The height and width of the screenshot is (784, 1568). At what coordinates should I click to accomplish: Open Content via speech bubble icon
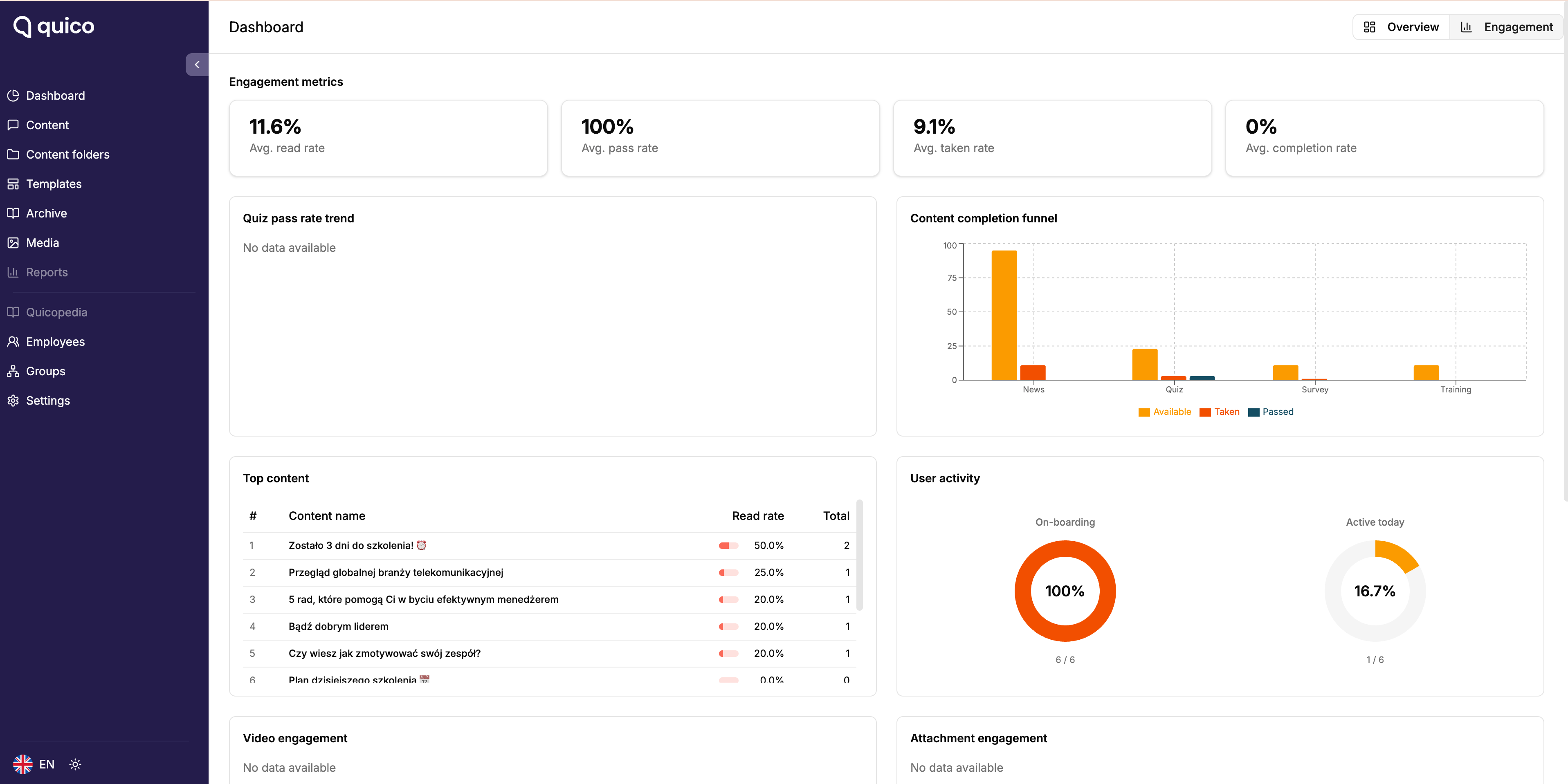tap(13, 125)
